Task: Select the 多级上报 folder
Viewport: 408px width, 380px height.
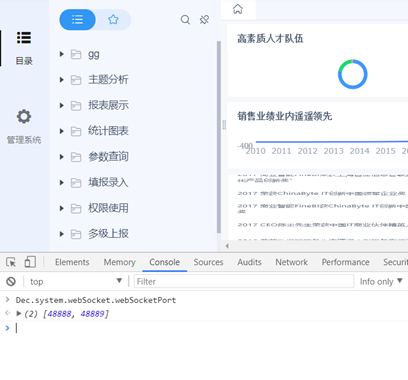Action: [x=108, y=234]
